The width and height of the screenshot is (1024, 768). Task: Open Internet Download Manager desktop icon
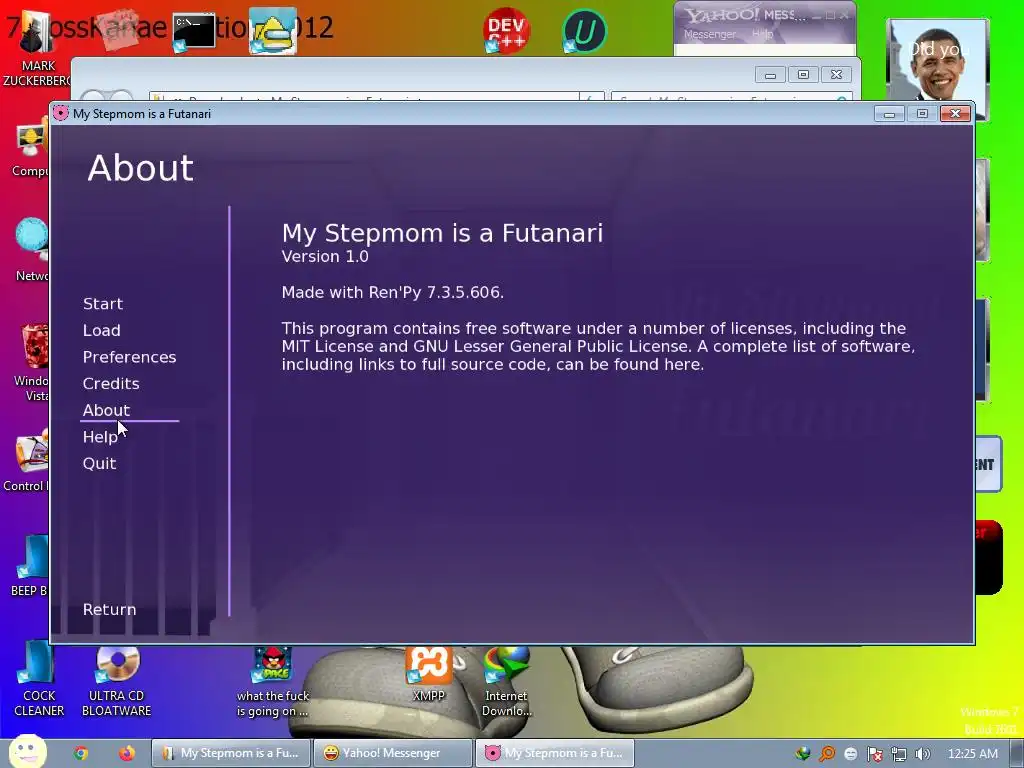(506, 679)
